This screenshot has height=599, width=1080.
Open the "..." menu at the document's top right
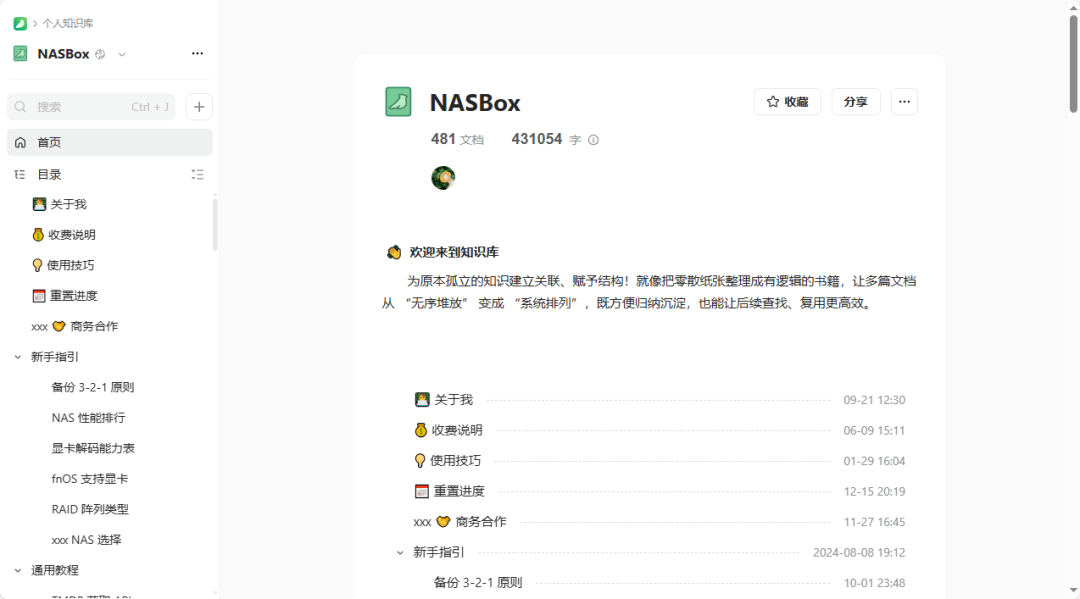904,101
